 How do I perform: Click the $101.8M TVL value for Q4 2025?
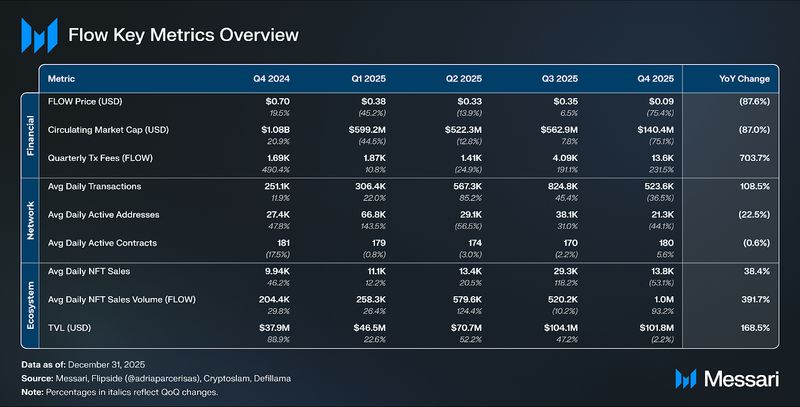pos(662,325)
